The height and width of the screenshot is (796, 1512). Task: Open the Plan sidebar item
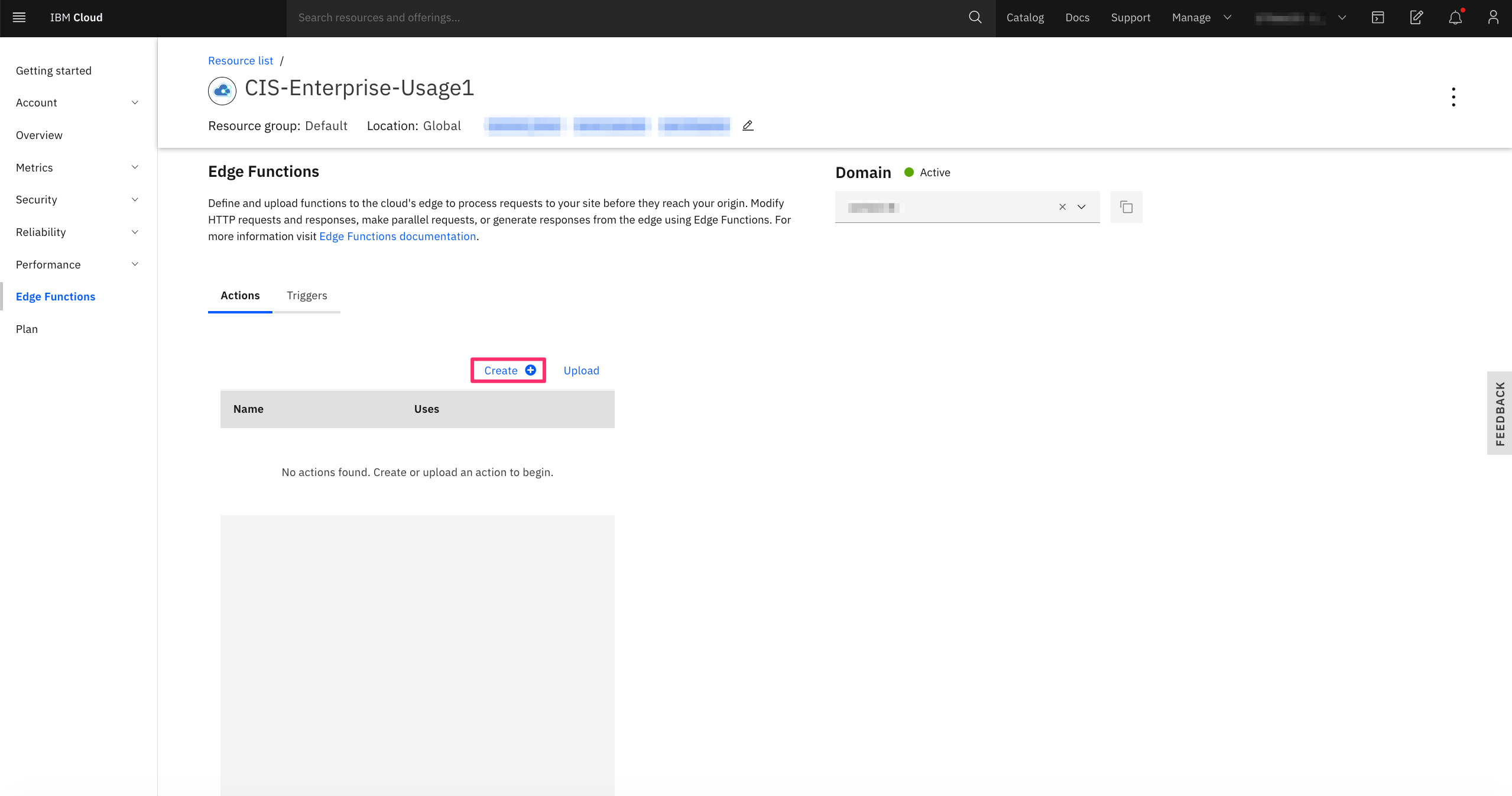(x=27, y=329)
